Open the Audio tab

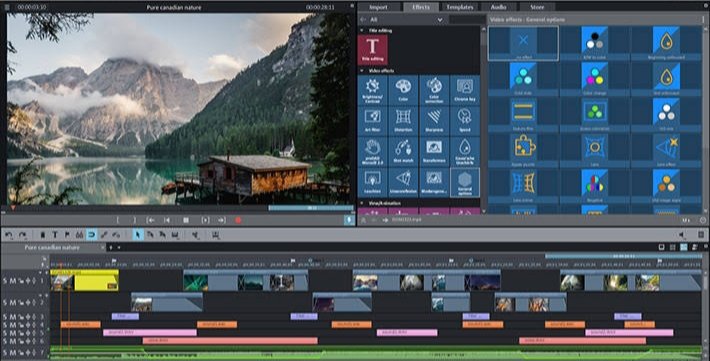499,7
